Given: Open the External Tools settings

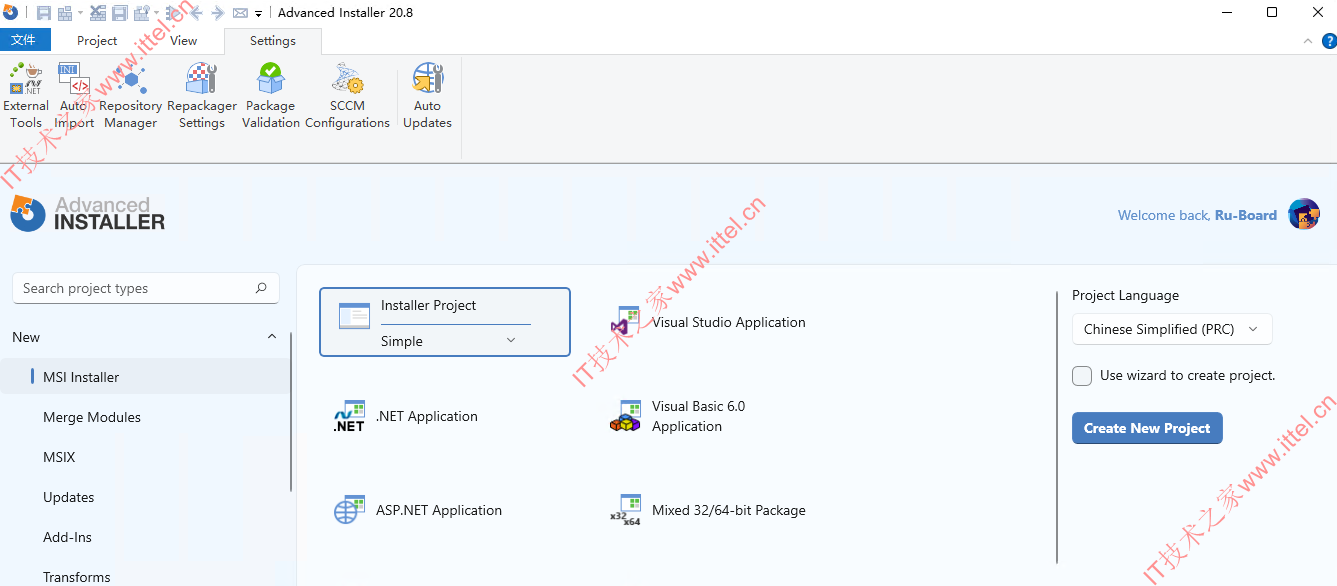Looking at the screenshot, I should [26, 96].
